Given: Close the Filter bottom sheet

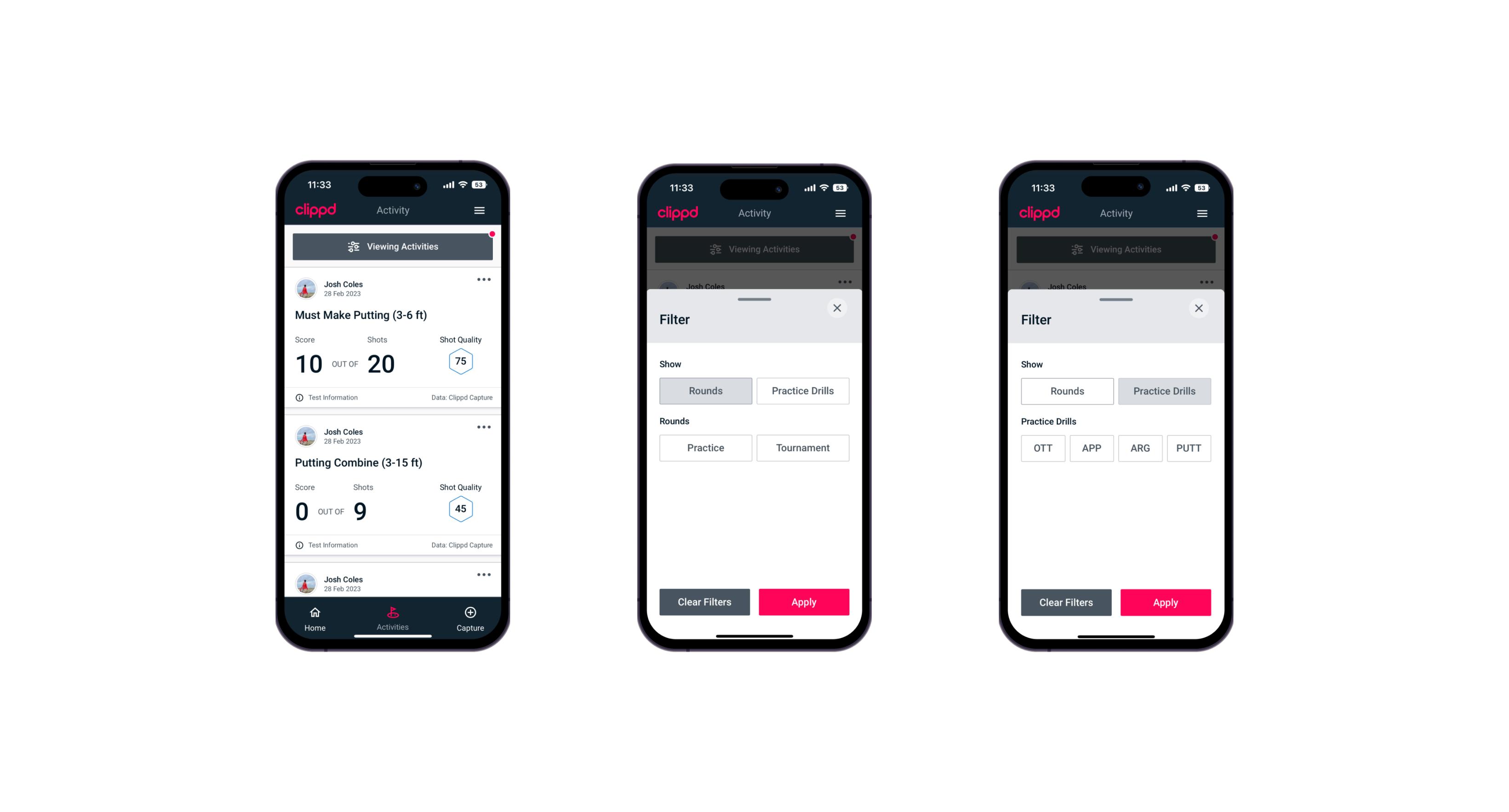Looking at the screenshot, I should [x=838, y=308].
